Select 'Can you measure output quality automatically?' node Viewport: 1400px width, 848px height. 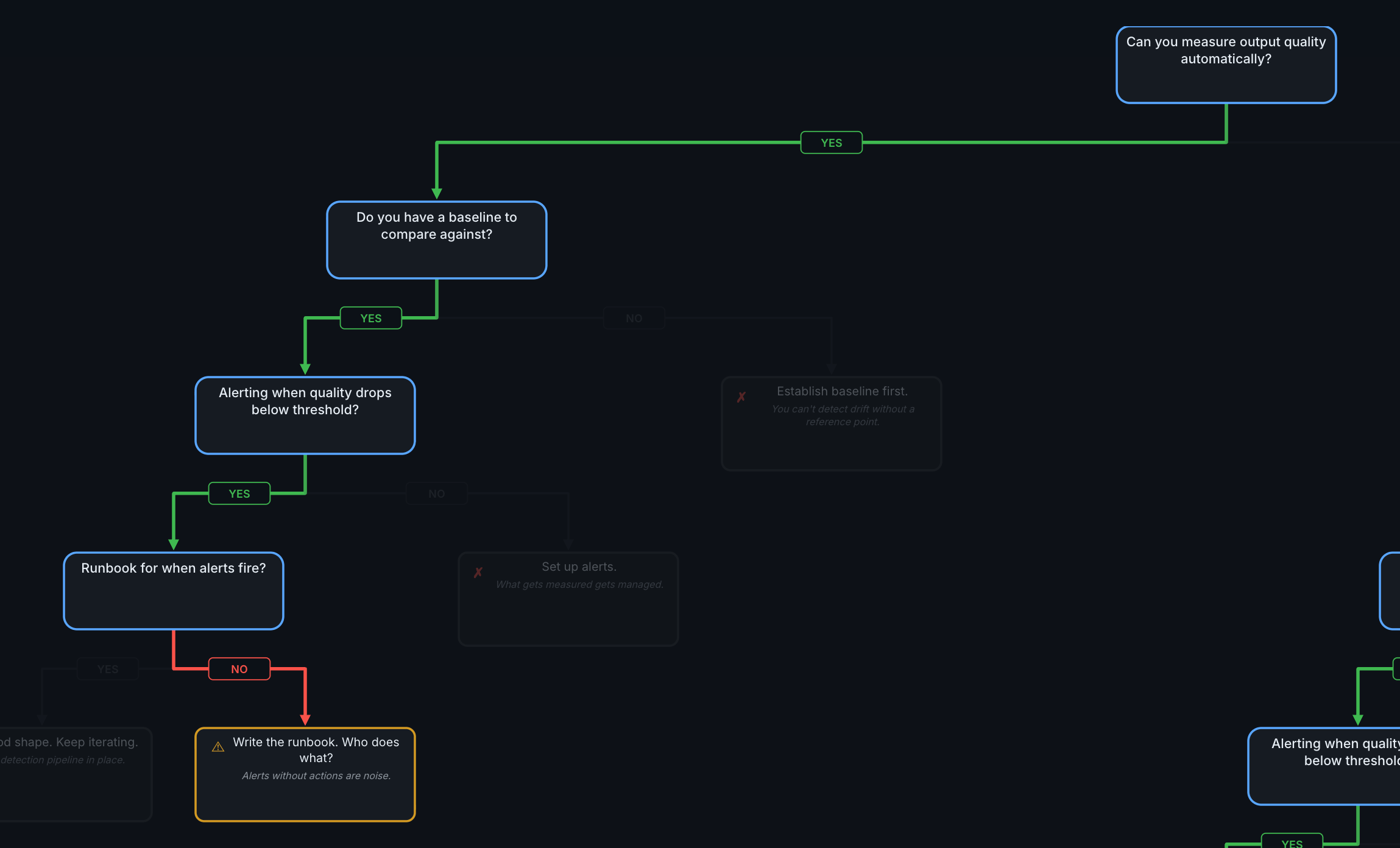click(1225, 65)
